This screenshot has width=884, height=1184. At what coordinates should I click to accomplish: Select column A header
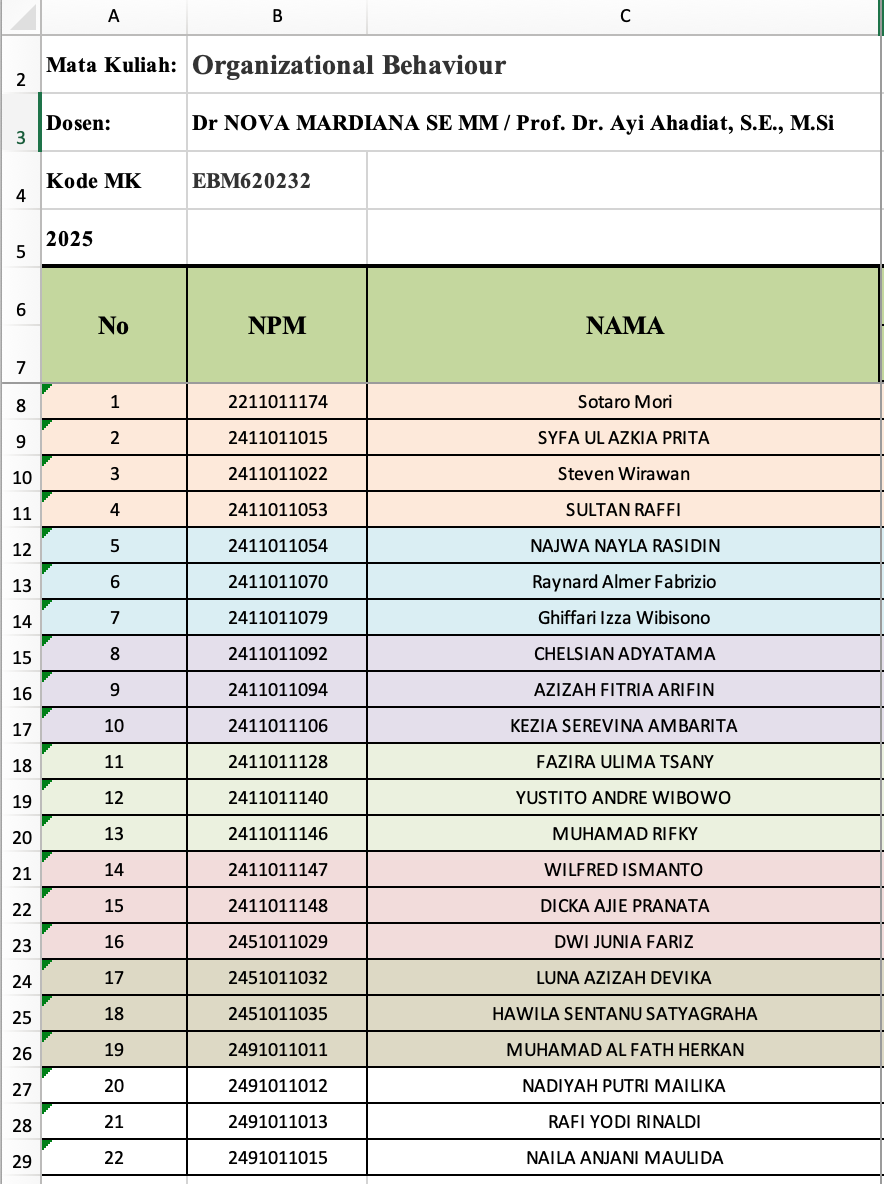tap(113, 15)
